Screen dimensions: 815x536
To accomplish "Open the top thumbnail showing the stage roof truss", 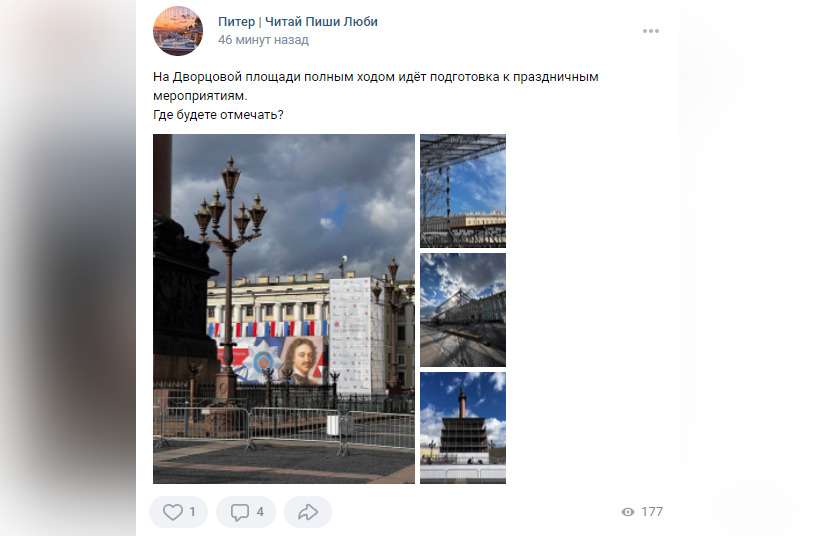I will tap(463, 191).
